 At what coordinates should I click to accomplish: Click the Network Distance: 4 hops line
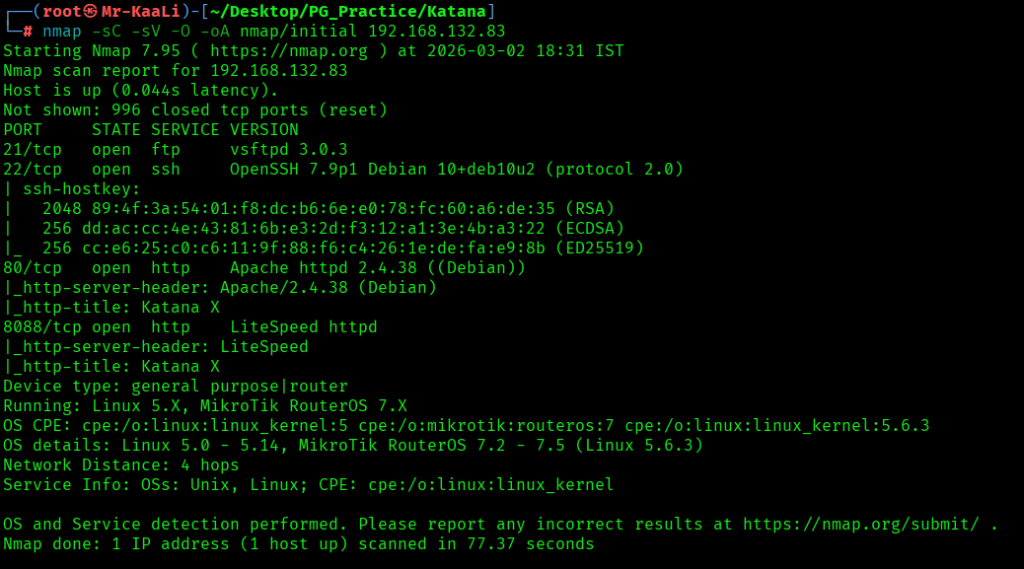click(121, 465)
